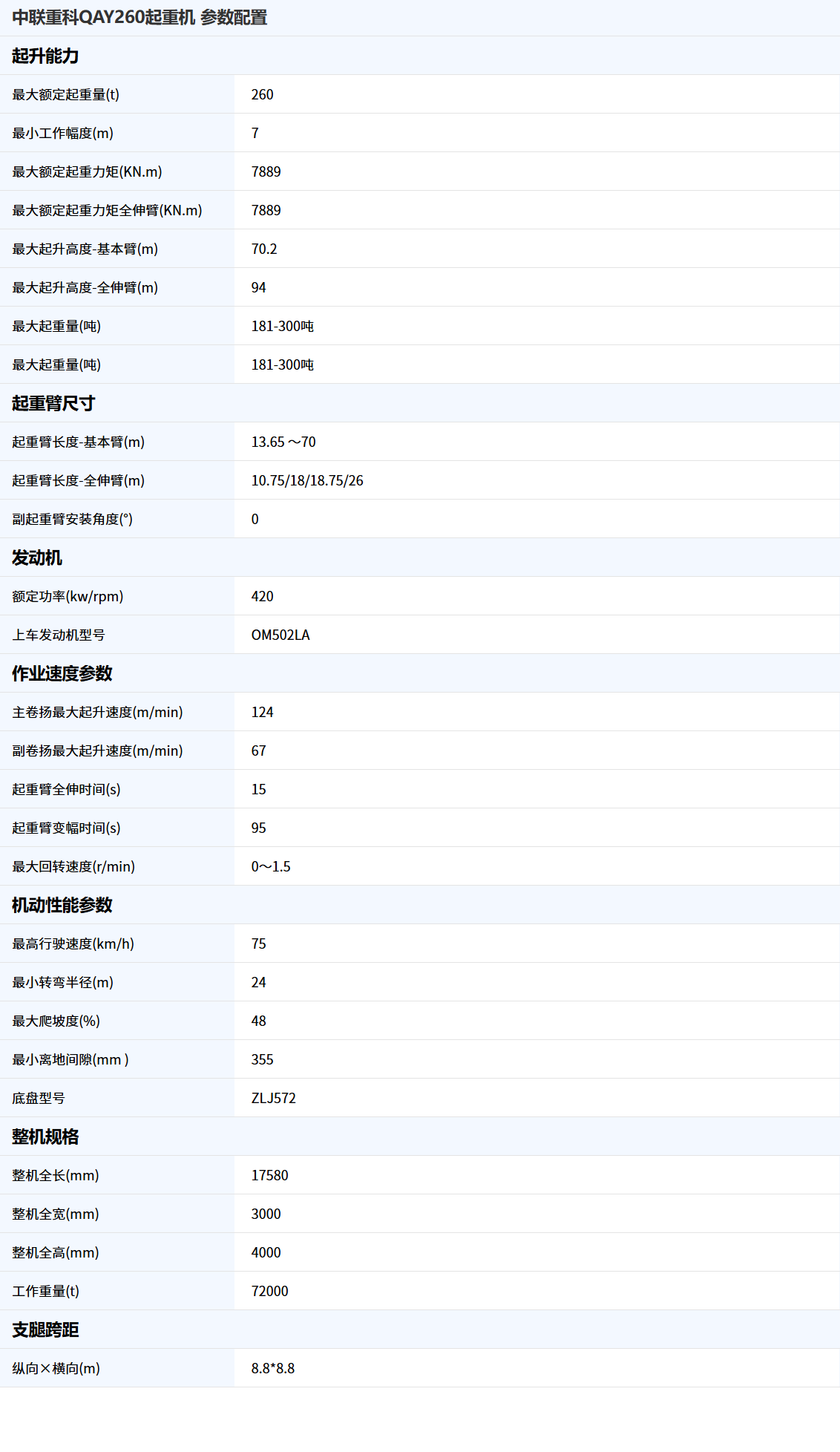This screenshot has height=1452, width=840.
Task: Select the value 7 for 最小工作幅度
Action: (x=255, y=133)
